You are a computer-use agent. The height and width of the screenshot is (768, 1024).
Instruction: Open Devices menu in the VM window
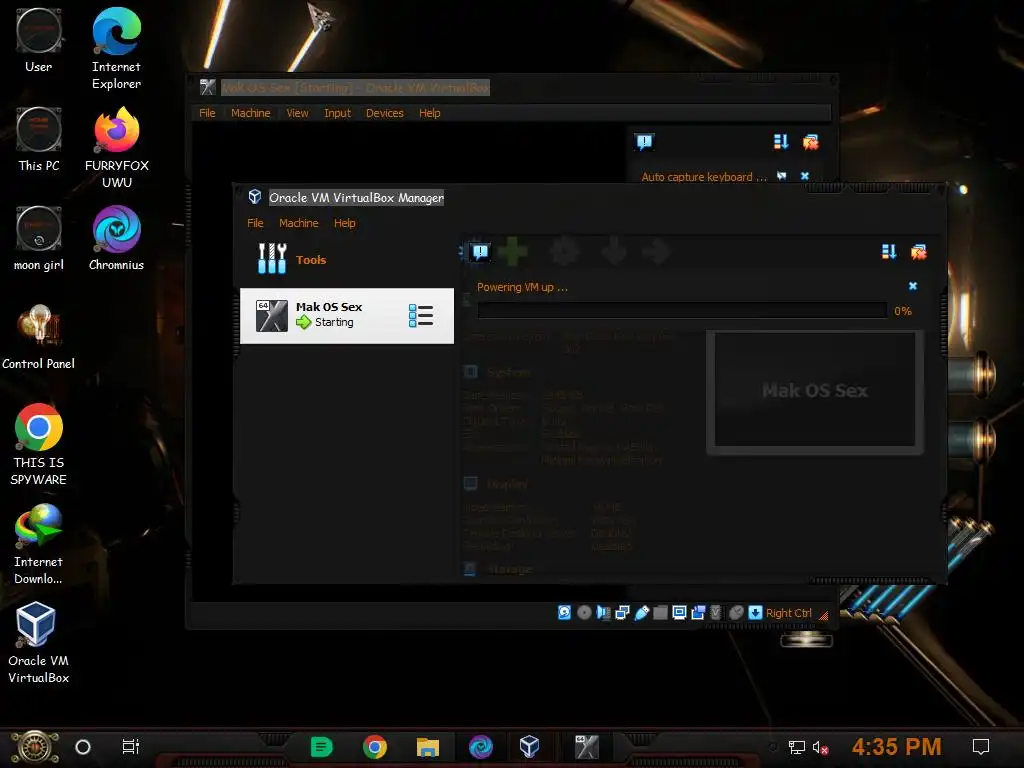click(x=385, y=113)
